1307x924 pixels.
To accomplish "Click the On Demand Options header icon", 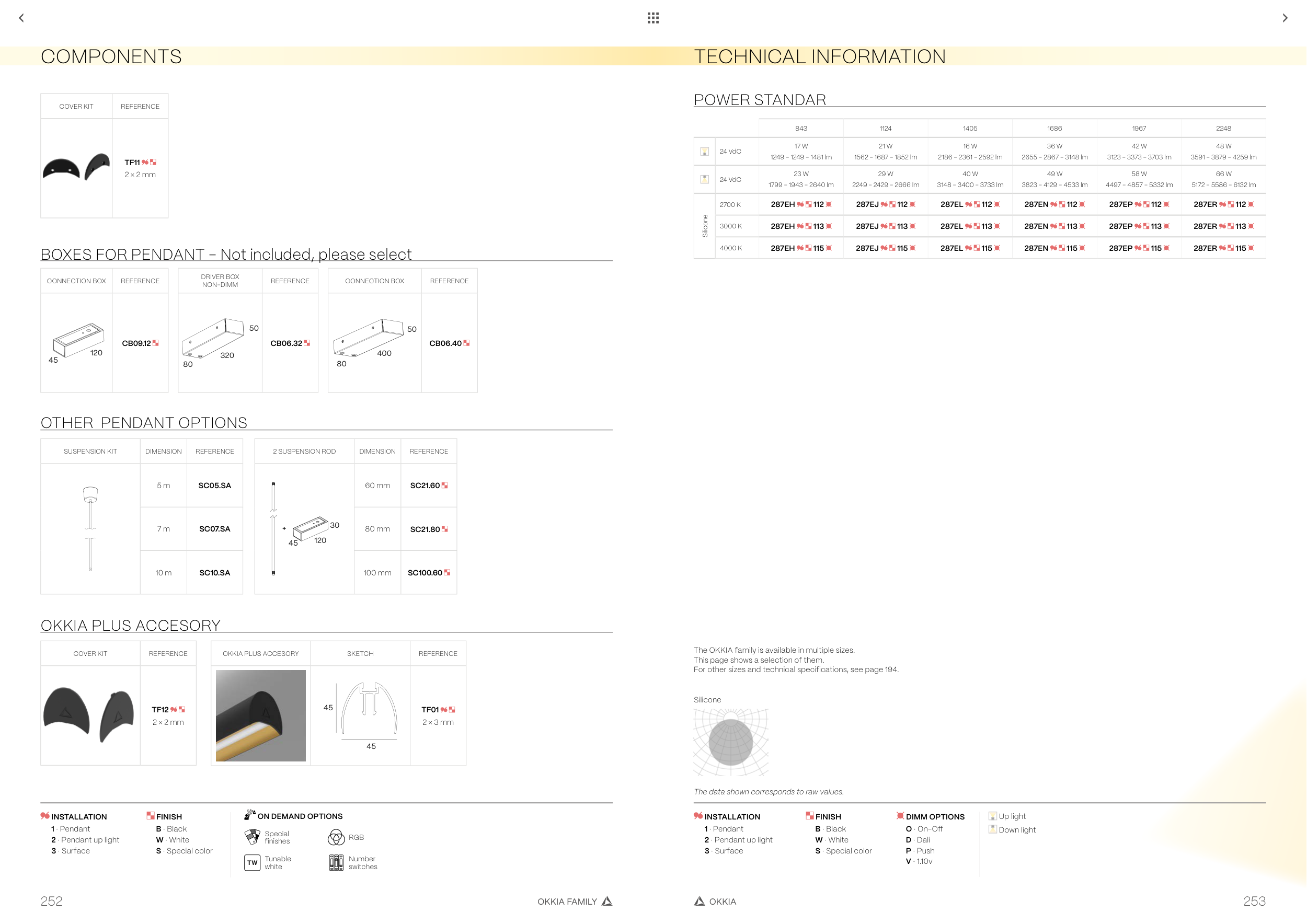I will tap(249, 815).
